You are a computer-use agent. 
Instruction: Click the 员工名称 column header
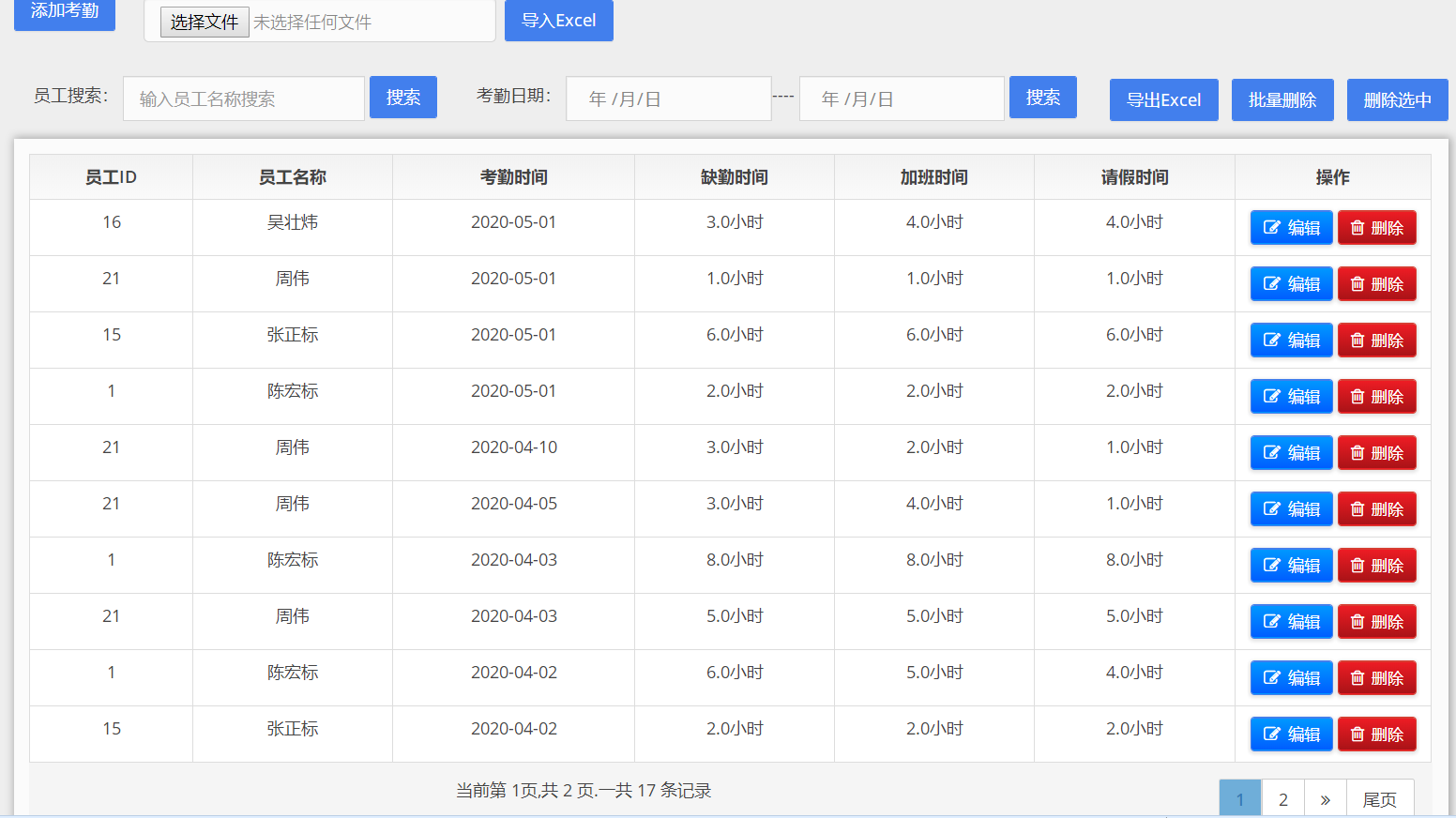tap(293, 177)
